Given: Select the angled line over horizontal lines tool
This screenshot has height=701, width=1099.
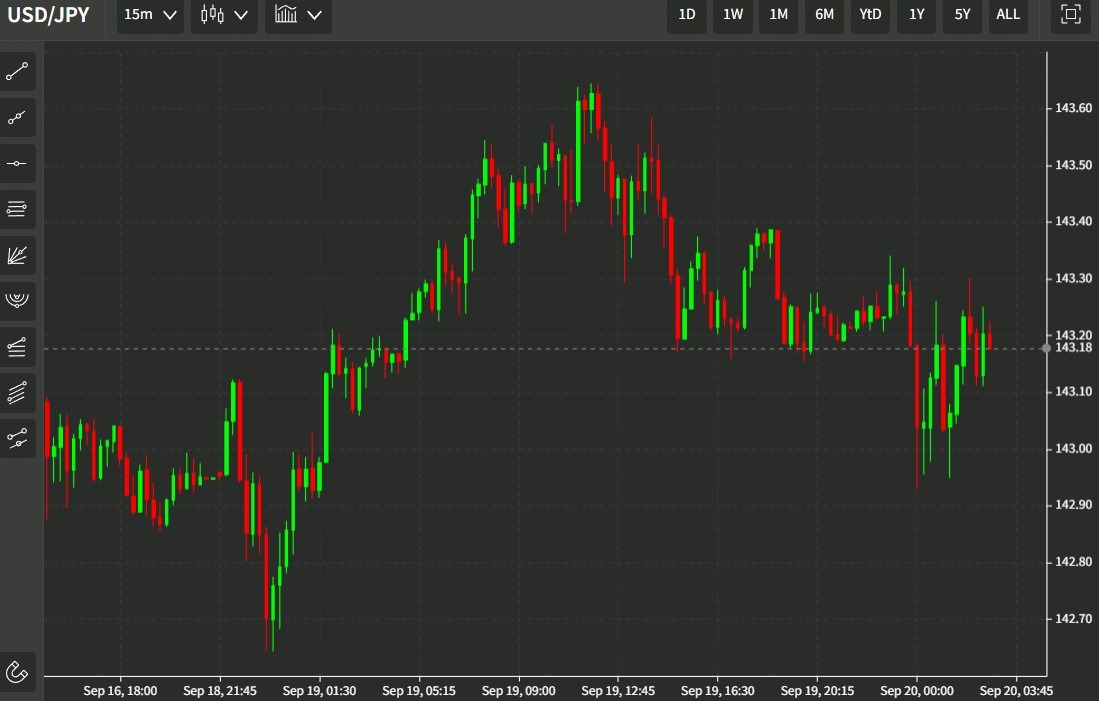Looking at the screenshot, I should 17,346.
